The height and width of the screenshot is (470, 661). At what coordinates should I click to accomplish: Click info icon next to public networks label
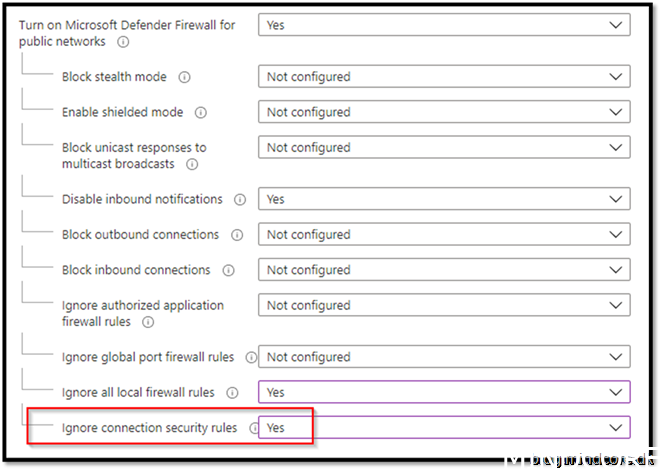(x=123, y=43)
